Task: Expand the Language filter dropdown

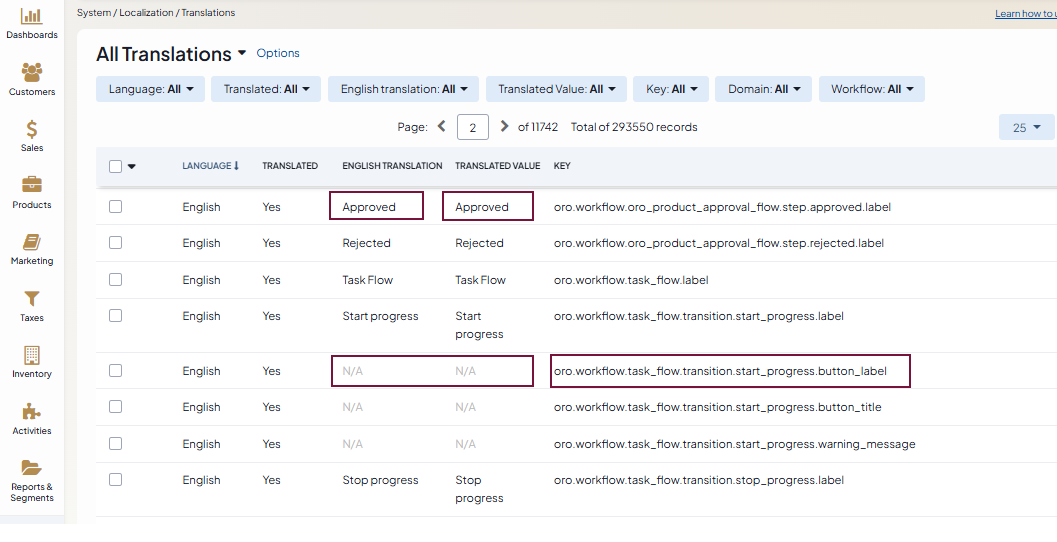Action: [x=150, y=89]
